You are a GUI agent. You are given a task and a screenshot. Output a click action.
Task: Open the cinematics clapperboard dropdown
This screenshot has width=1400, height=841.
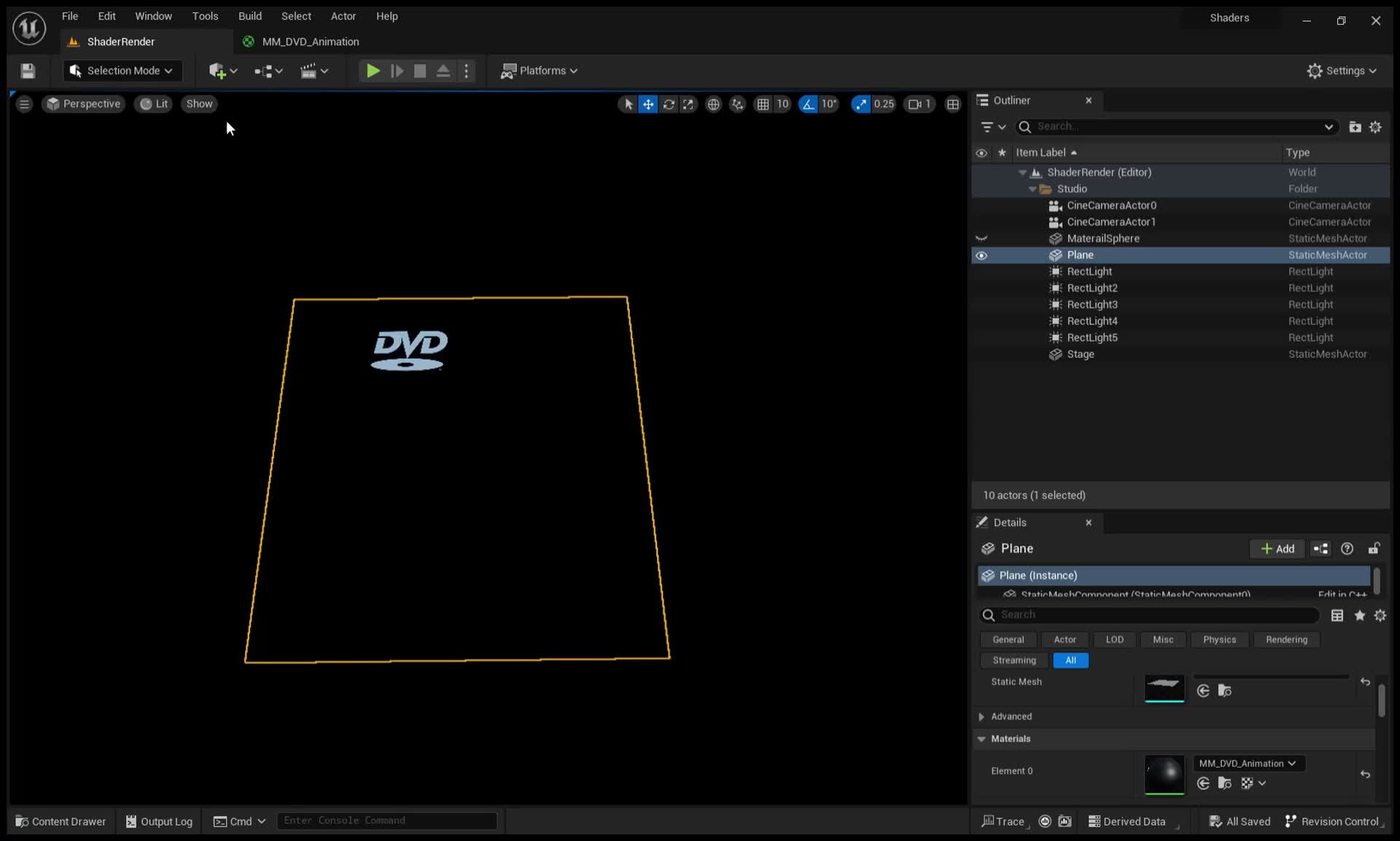(314, 71)
